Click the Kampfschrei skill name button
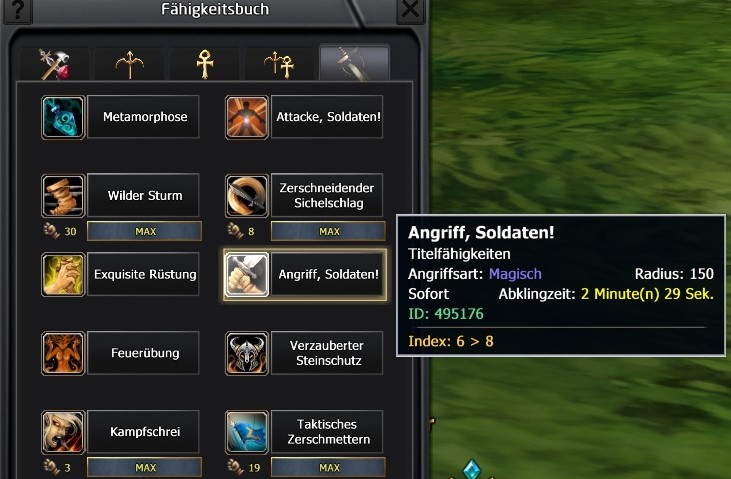The height and width of the screenshot is (479, 731). click(144, 431)
